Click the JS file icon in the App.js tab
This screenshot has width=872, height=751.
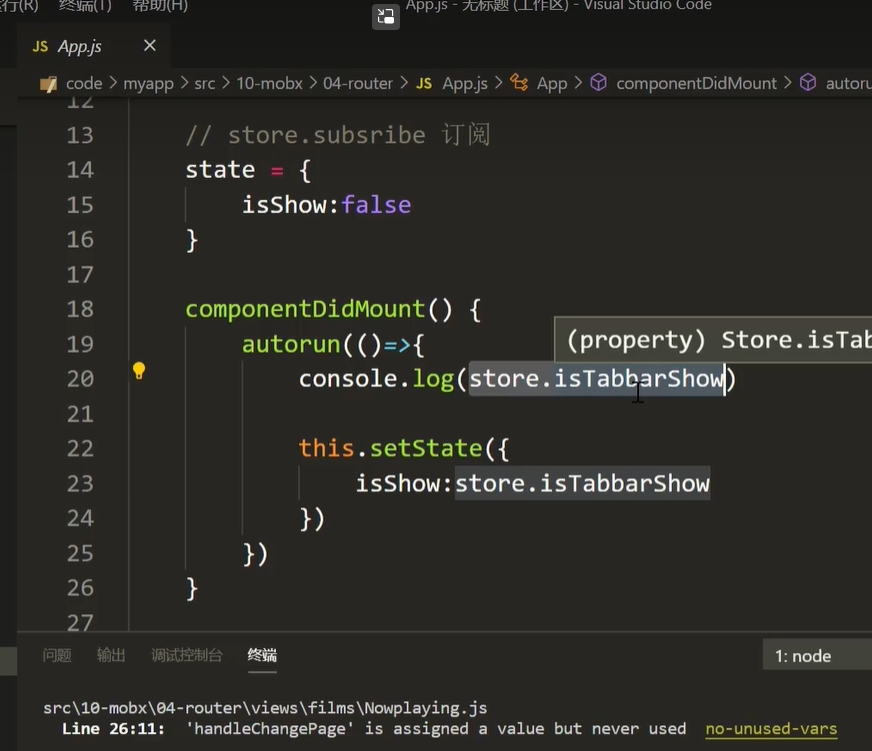[x=40, y=47]
